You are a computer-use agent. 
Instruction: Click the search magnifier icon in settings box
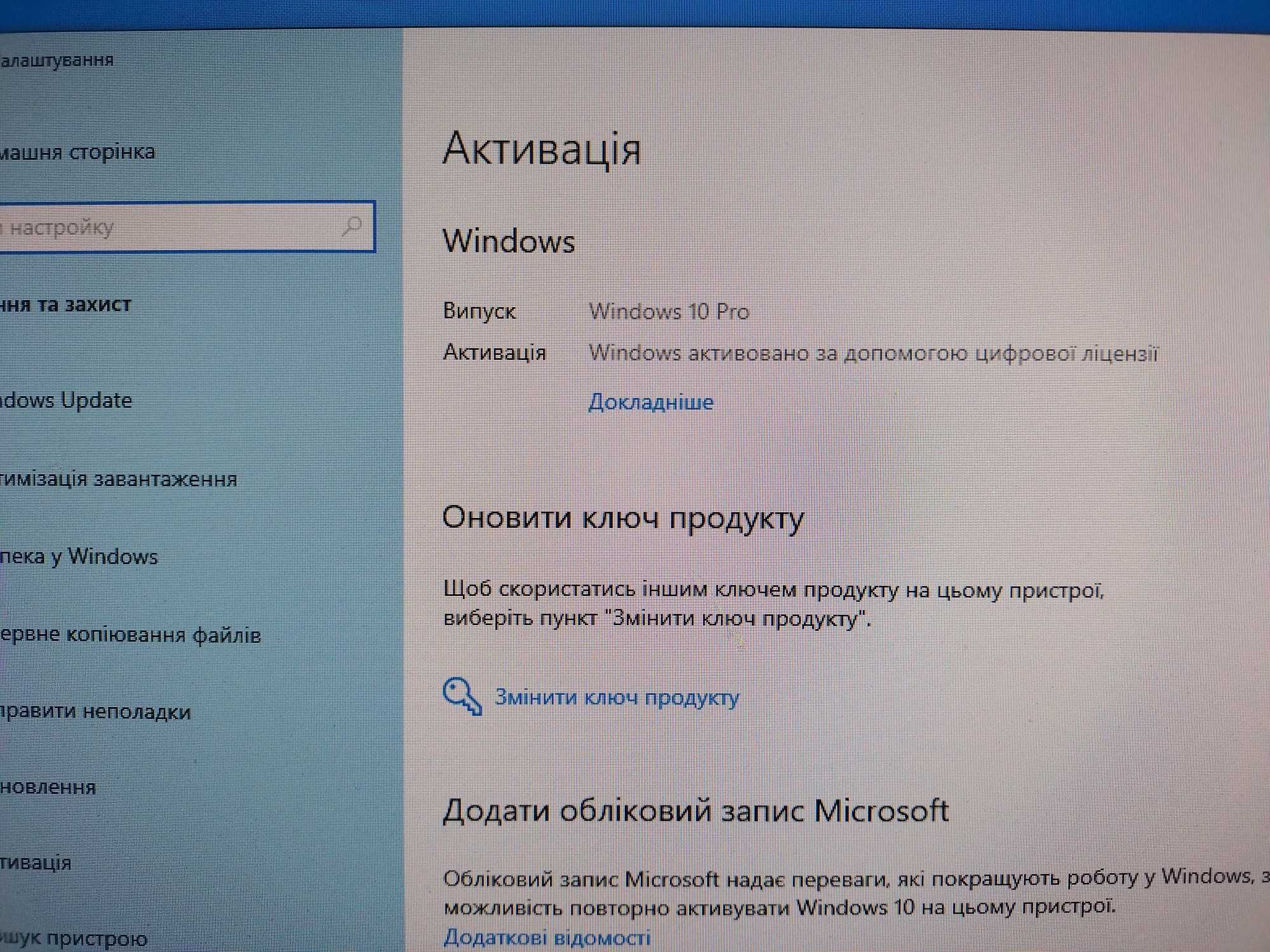(352, 225)
